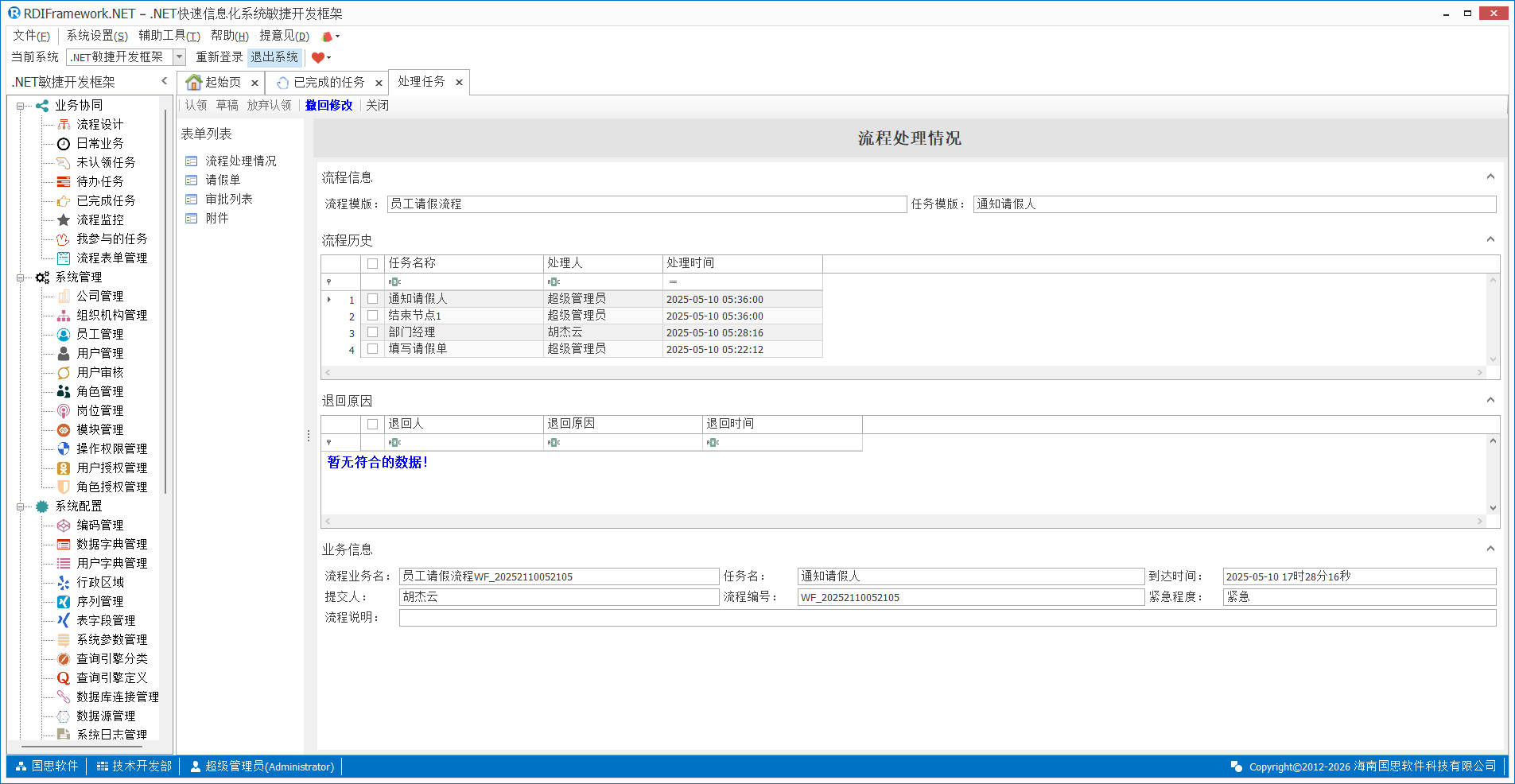Check the 通知请假人 row checkbox

[x=372, y=299]
